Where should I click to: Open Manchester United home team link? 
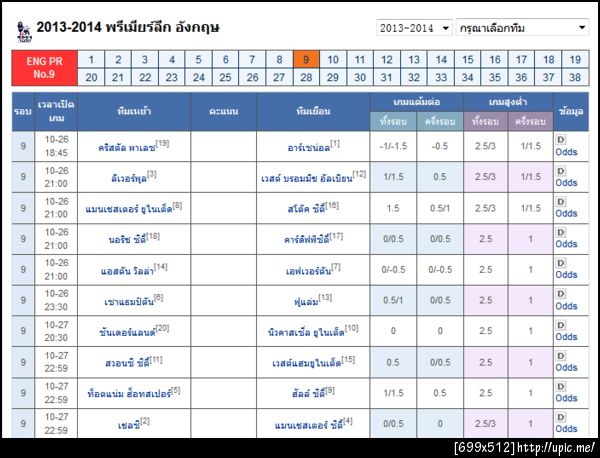(129, 209)
